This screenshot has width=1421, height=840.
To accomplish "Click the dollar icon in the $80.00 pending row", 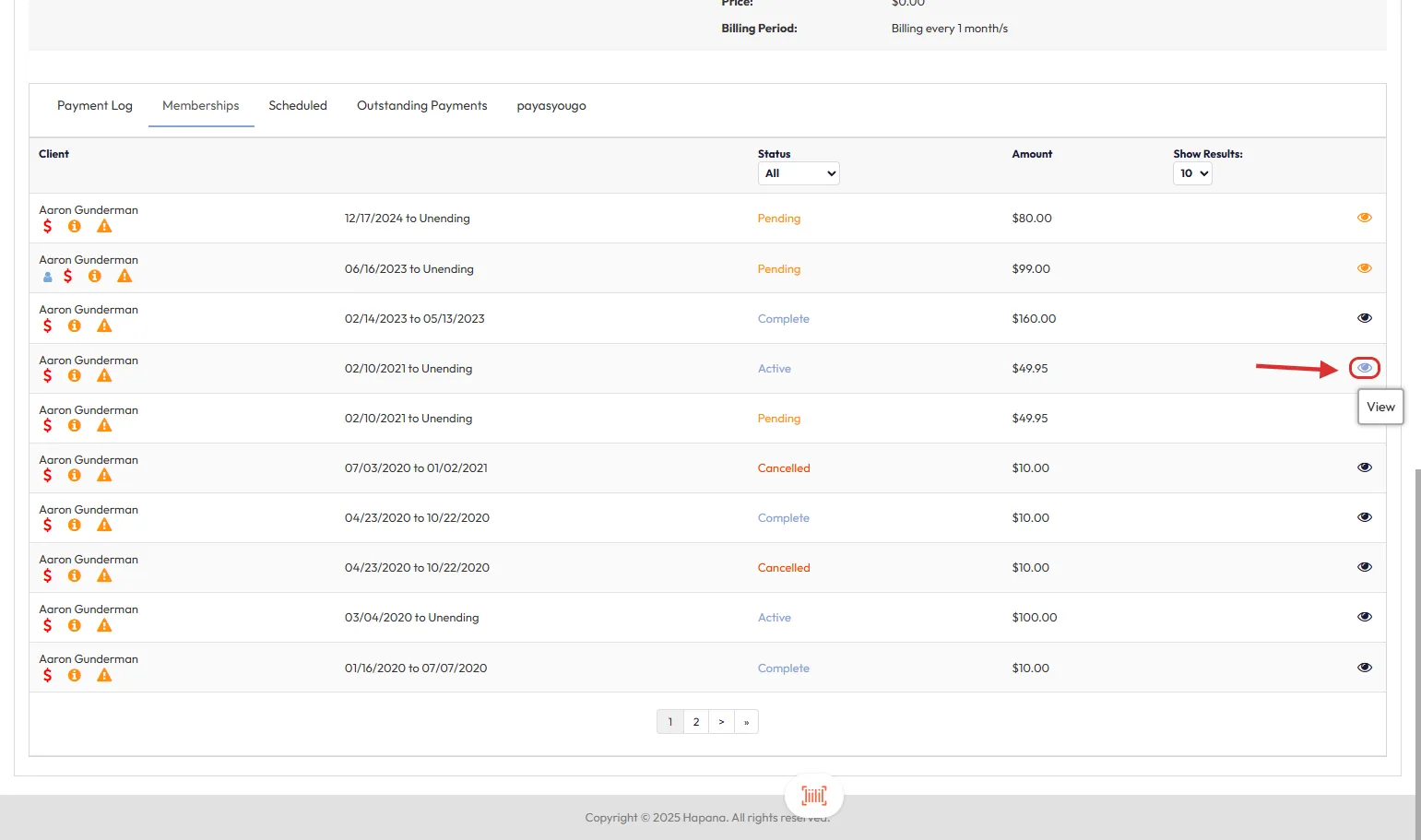I will pos(48,227).
